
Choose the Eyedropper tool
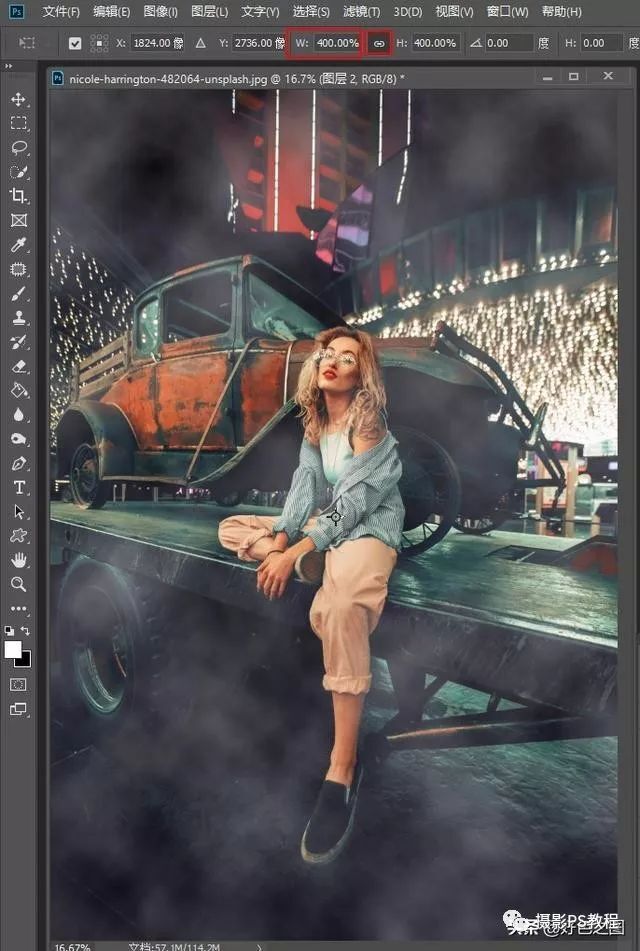pos(19,245)
